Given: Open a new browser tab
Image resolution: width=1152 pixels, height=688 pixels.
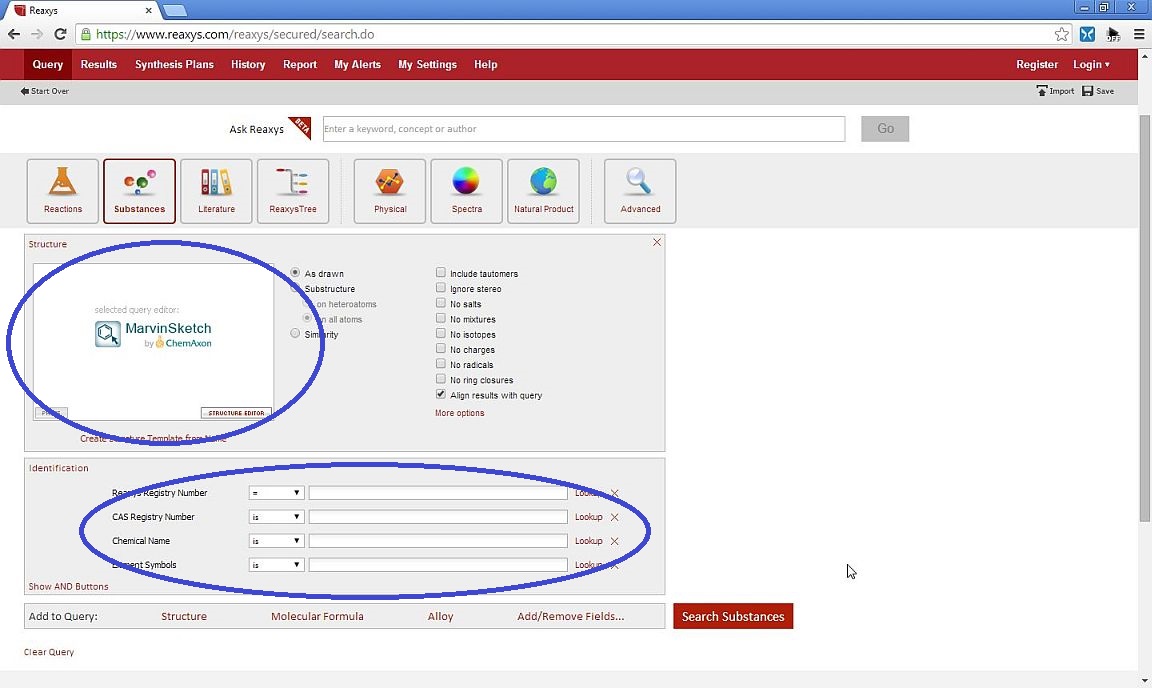Looking at the screenshot, I should tap(175, 10).
